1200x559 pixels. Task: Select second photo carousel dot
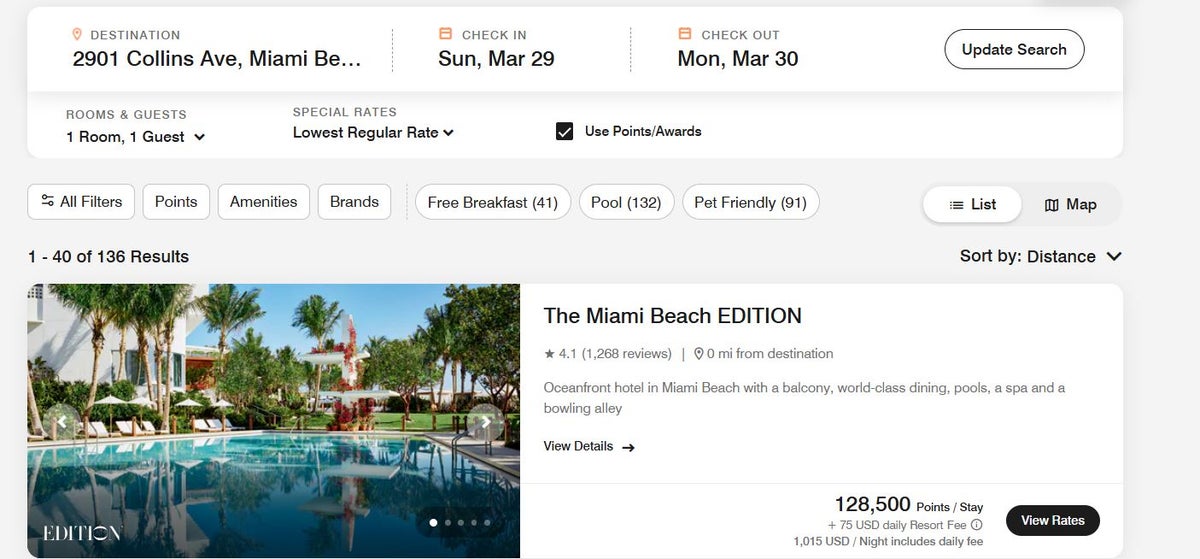(x=447, y=522)
